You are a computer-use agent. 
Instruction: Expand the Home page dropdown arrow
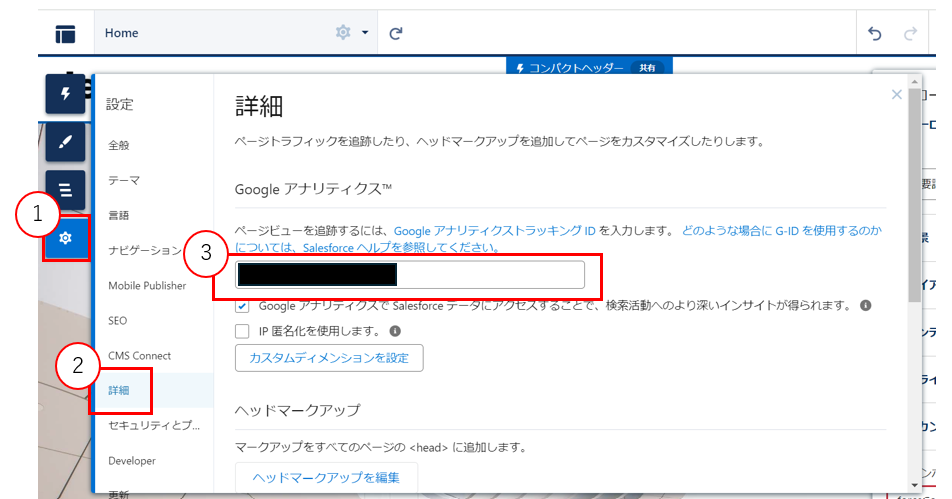click(x=365, y=32)
